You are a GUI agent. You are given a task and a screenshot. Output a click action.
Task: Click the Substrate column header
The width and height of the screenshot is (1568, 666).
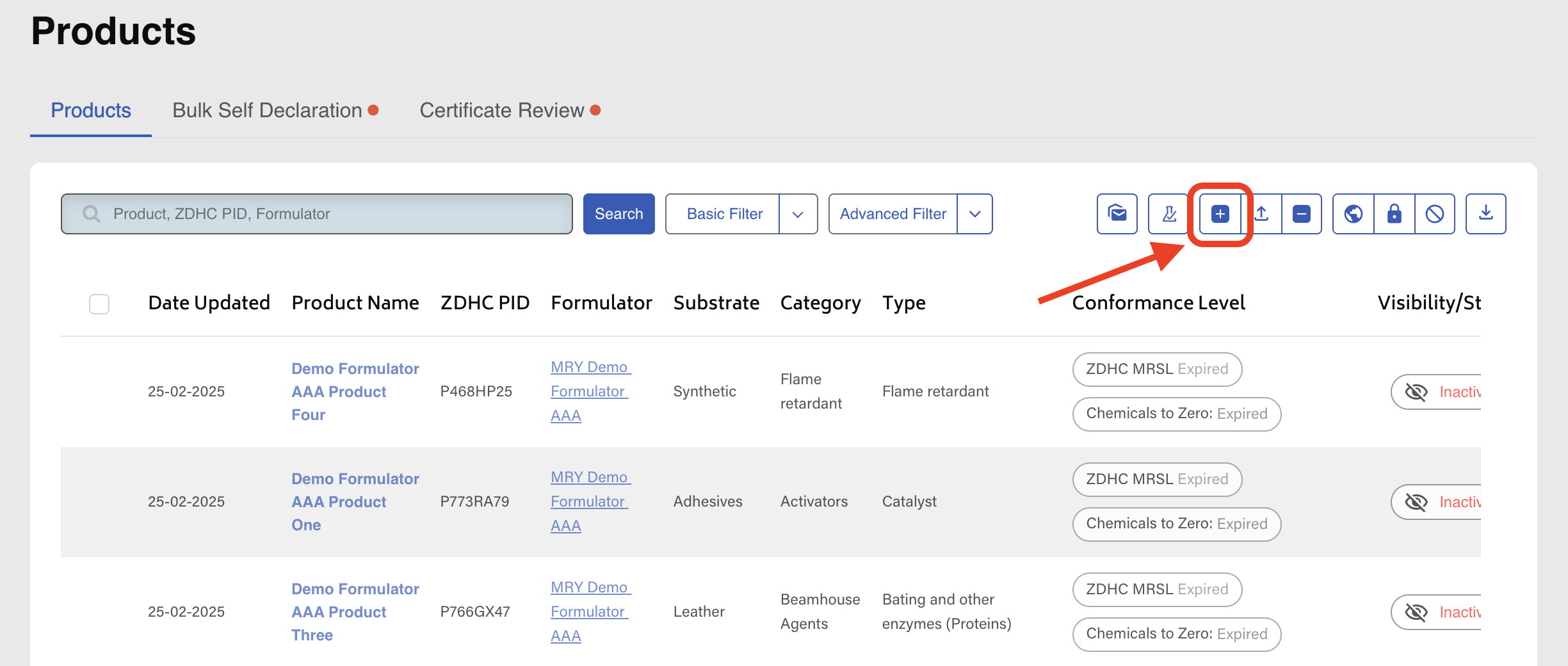pyautogui.click(x=716, y=303)
